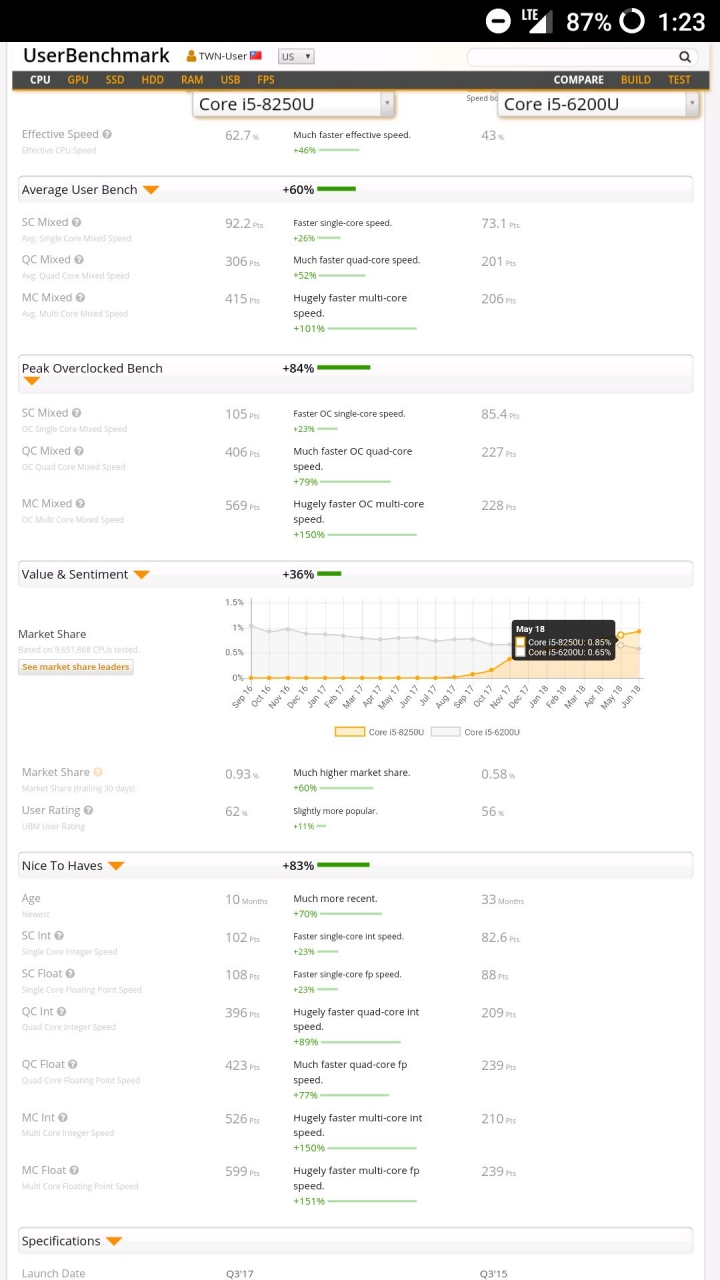Click the May 18 chart data point
This screenshot has height=1280, width=720.
pyautogui.click(x=621, y=635)
